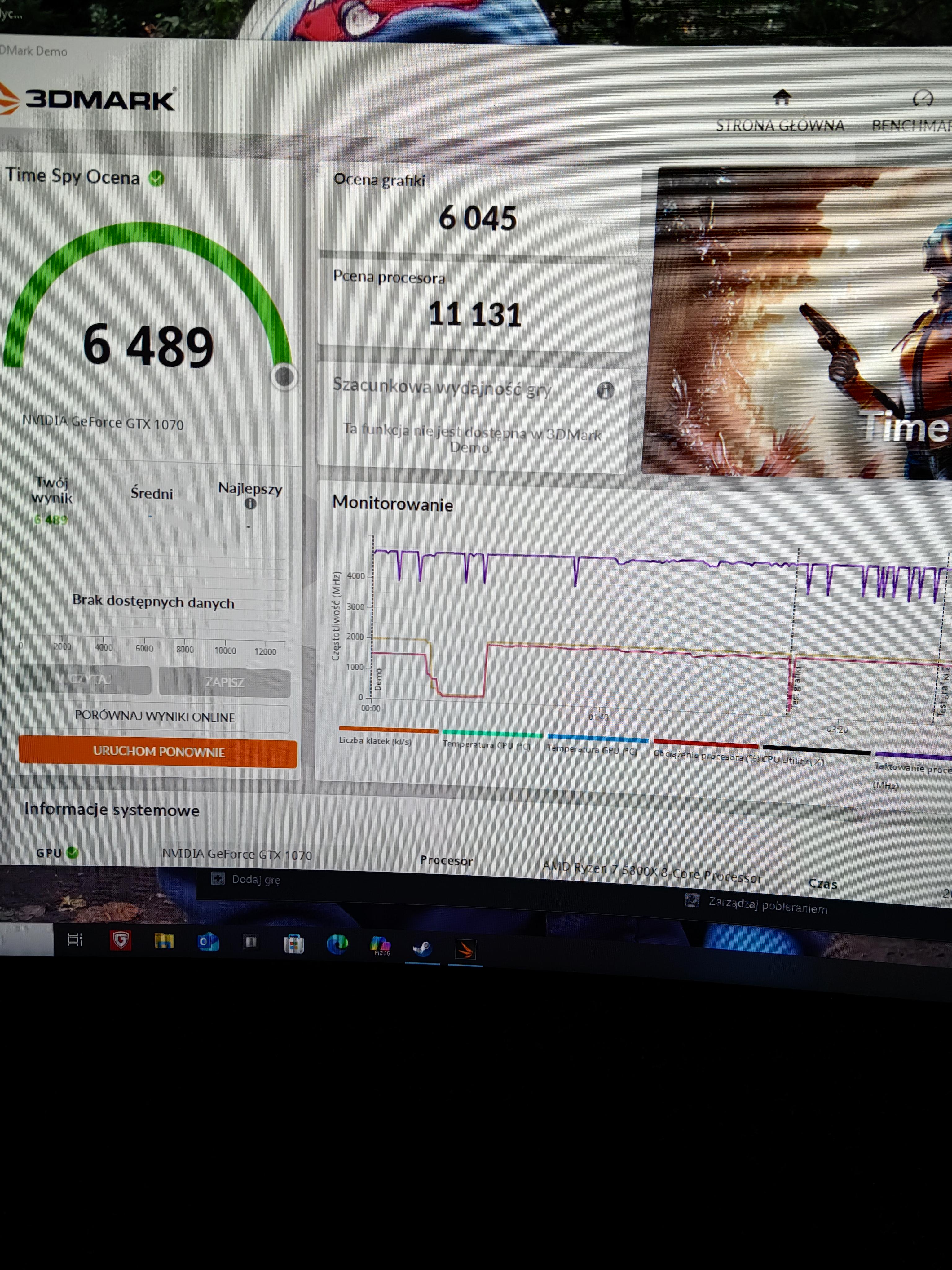
Task: Open Microsoft Edge in the taskbar
Action: 337,944
